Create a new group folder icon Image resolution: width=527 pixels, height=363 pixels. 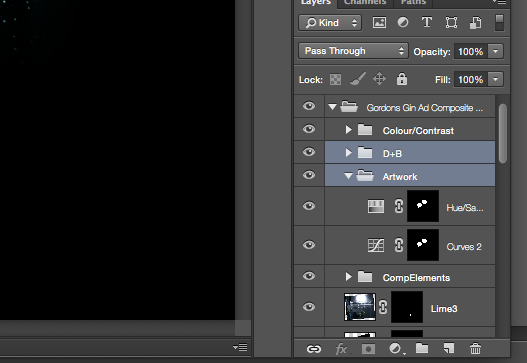(x=422, y=348)
